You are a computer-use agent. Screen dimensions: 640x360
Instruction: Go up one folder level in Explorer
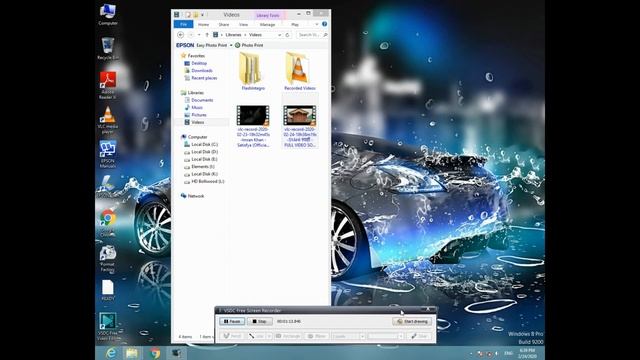click(x=207, y=35)
